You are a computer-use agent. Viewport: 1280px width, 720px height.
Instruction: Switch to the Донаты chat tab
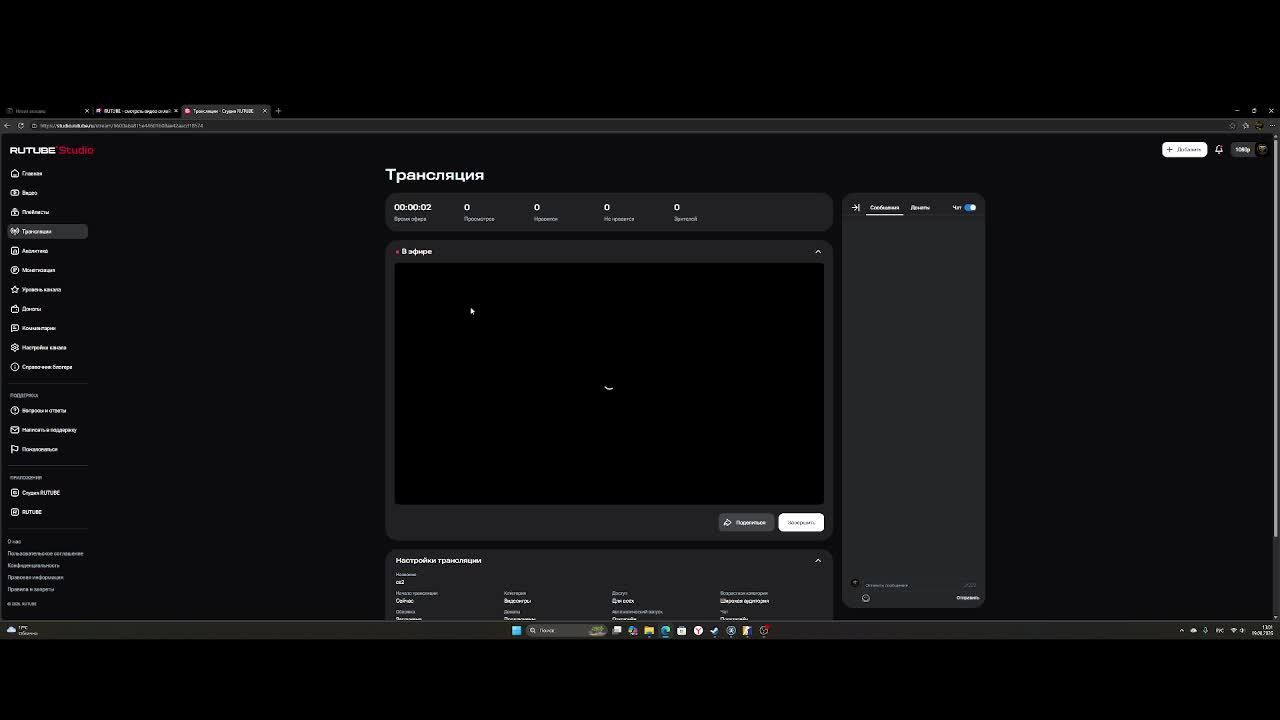tap(920, 207)
